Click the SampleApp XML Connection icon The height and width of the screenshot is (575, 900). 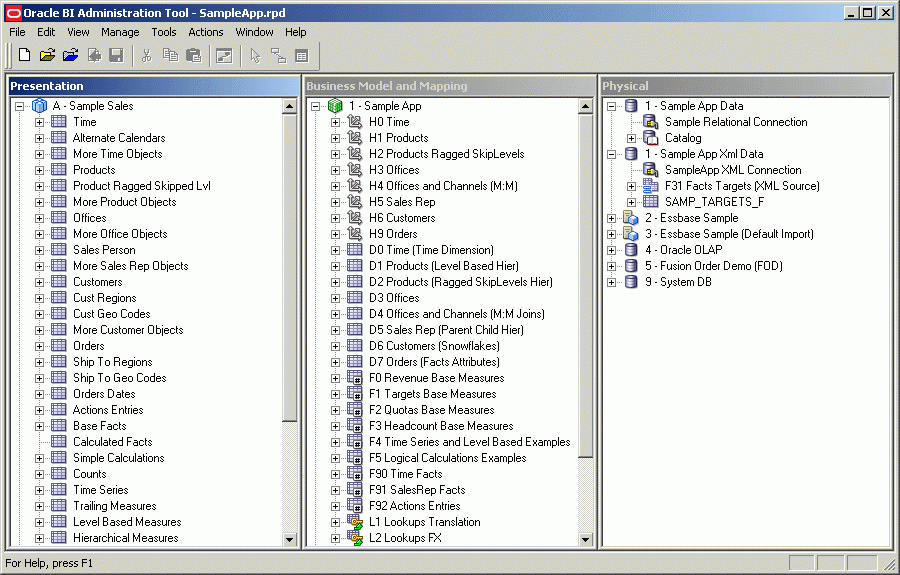(x=650, y=170)
